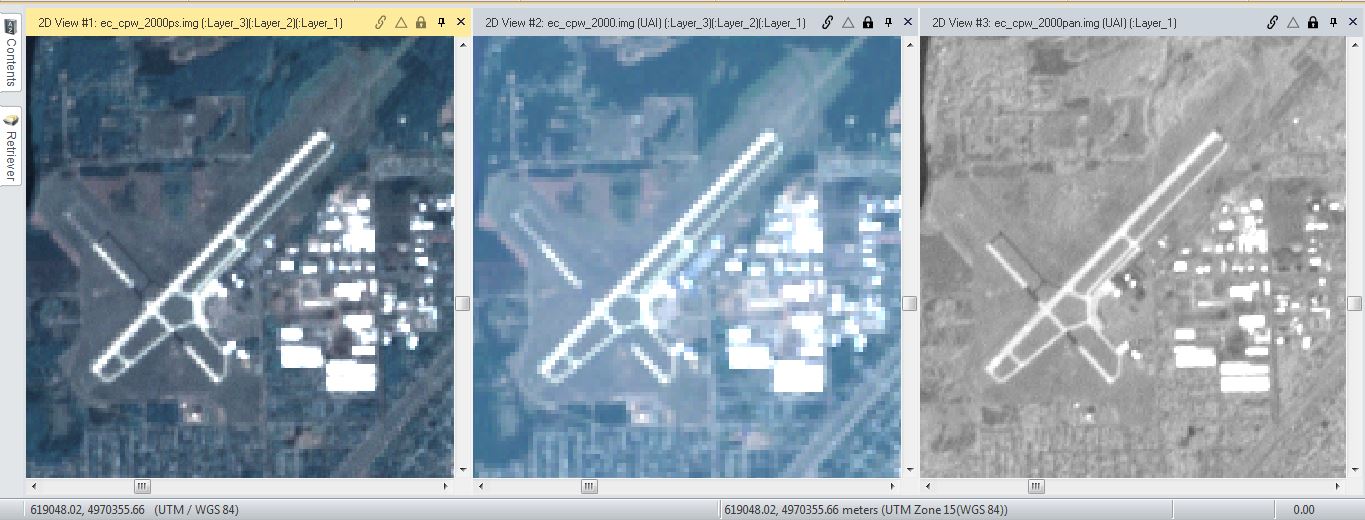Click the link views icon in 2D View #3
The height and width of the screenshot is (520, 1365).
pyautogui.click(x=1273, y=22)
